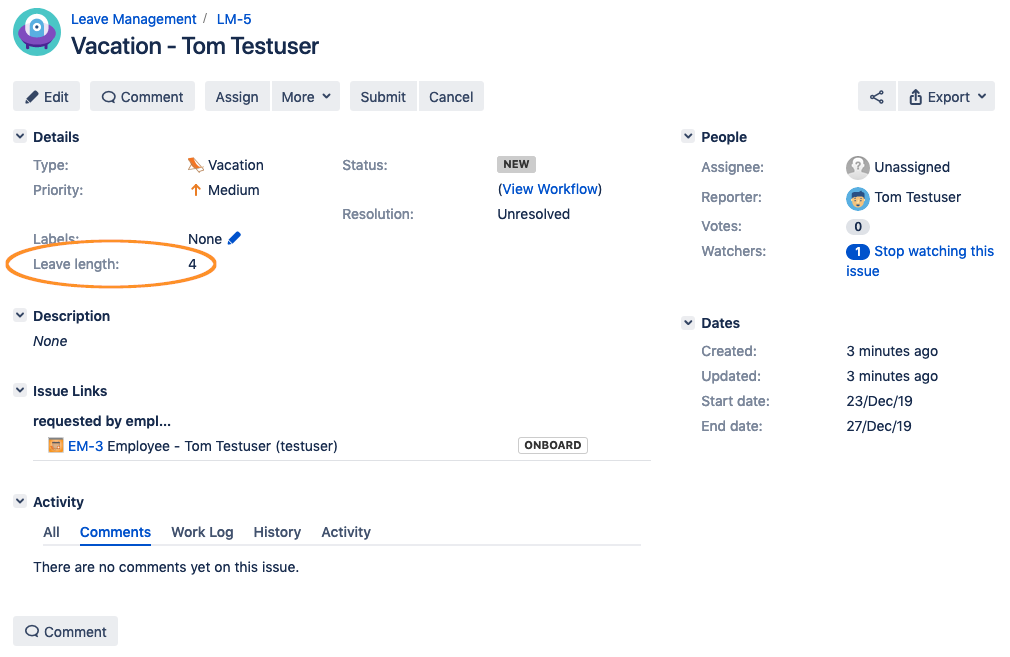The image size is (1010, 657).
Task: Open the More dropdown menu
Action: coord(306,97)
